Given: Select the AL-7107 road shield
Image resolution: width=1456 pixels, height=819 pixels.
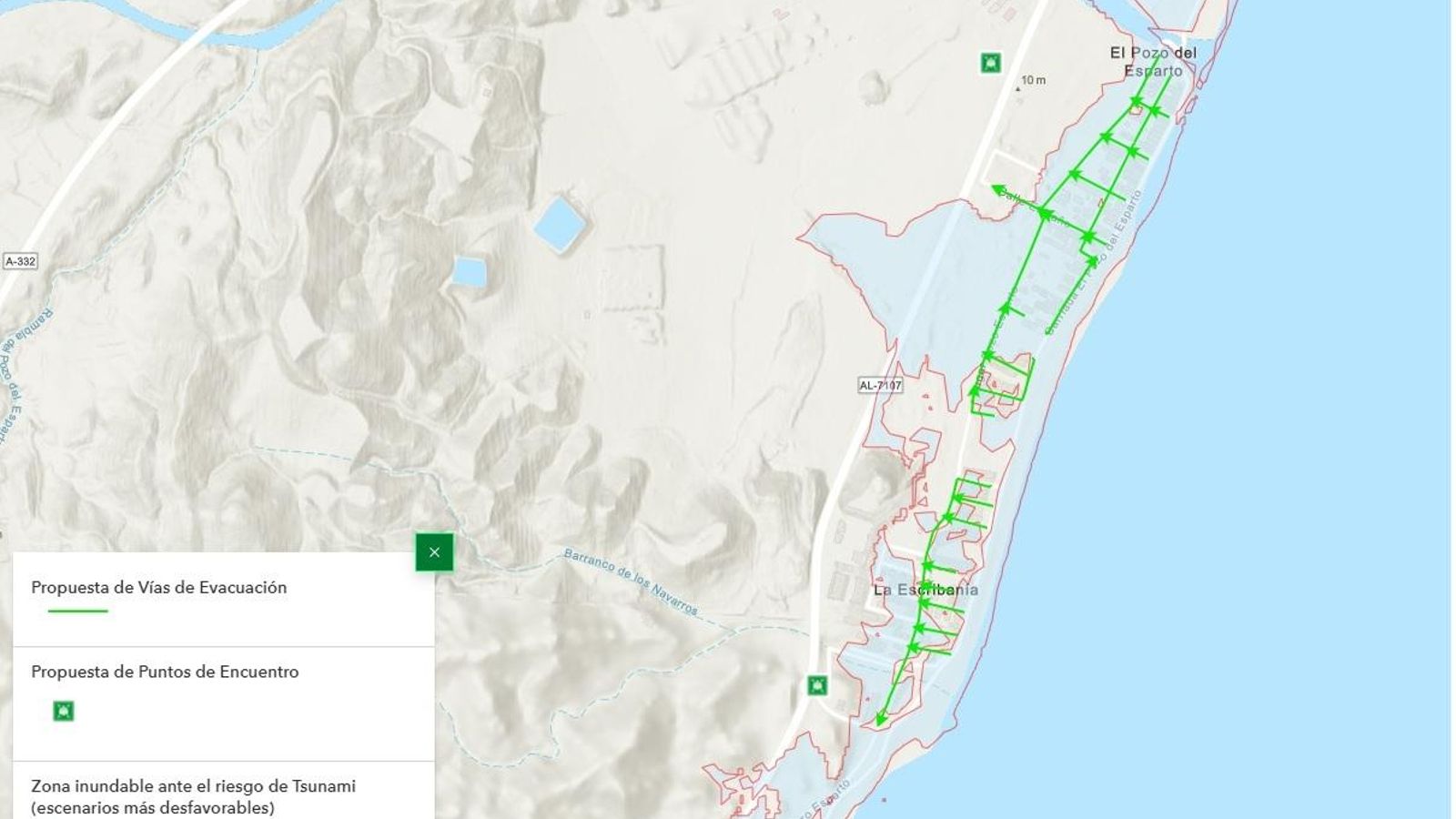Looking at the screenshot, I should 880,385.
